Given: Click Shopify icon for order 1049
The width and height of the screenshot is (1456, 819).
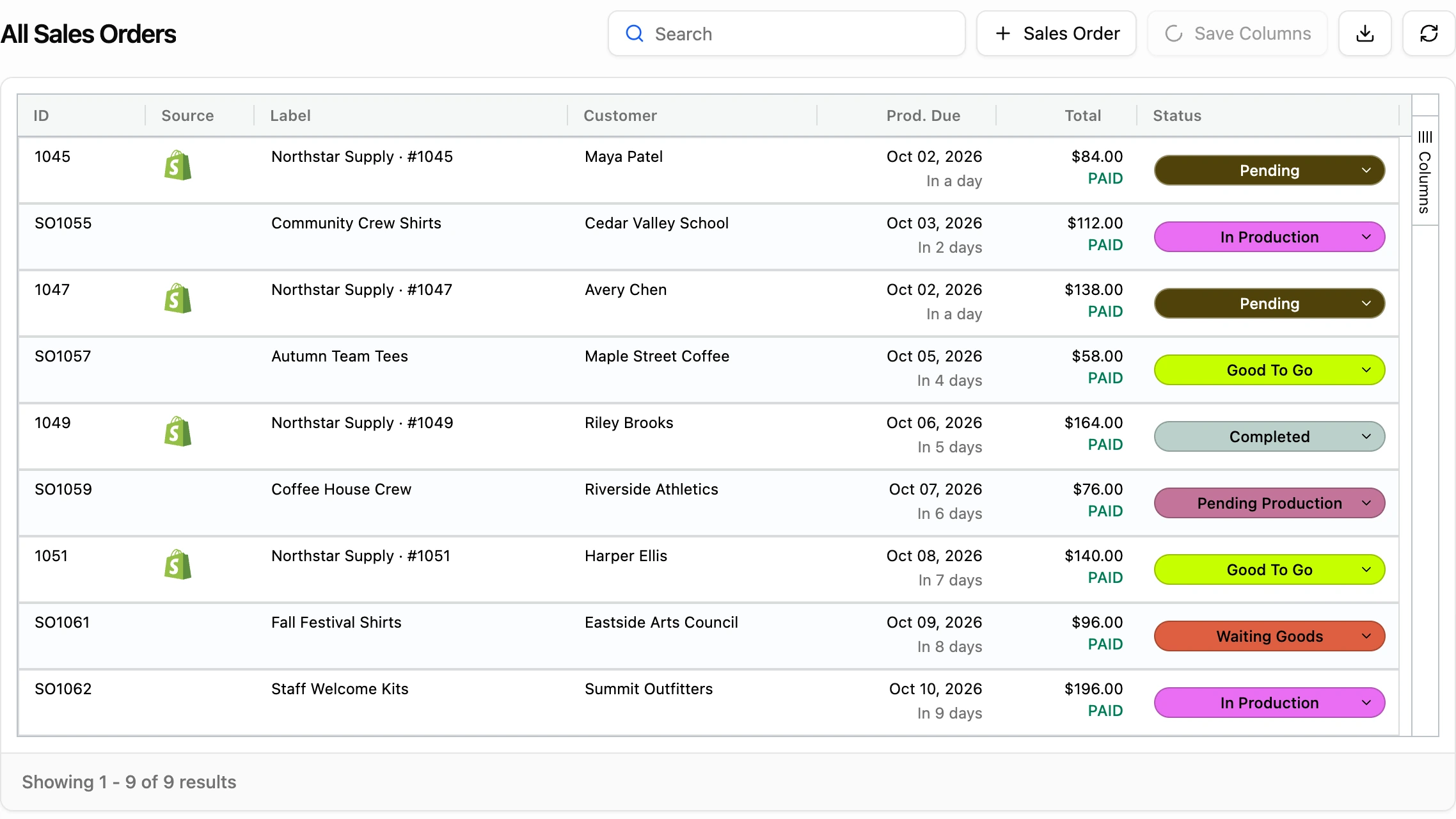Looking at the screenshot, I should point(178,432).
